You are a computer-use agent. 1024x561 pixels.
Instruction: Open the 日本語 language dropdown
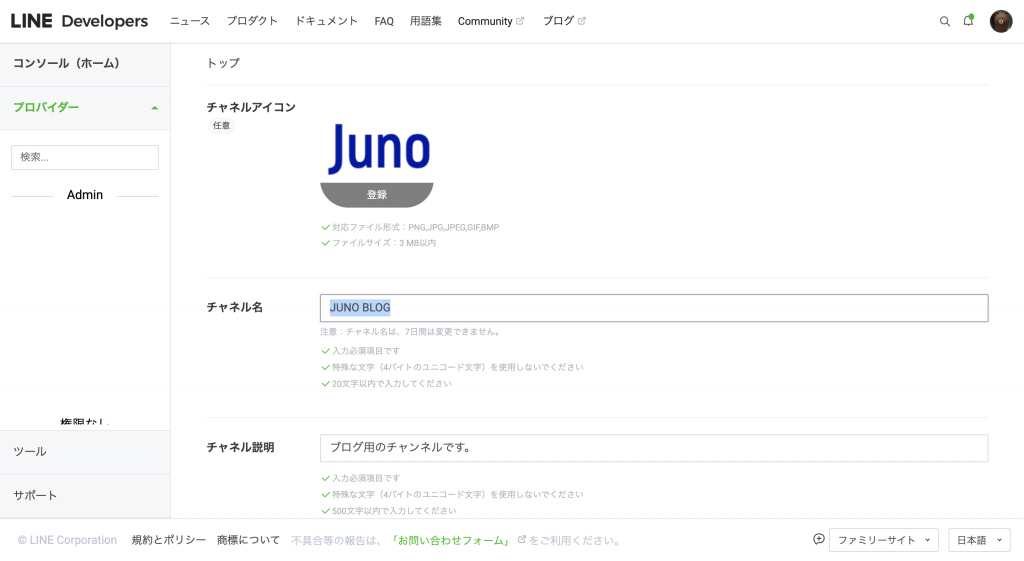pos(979,540)
